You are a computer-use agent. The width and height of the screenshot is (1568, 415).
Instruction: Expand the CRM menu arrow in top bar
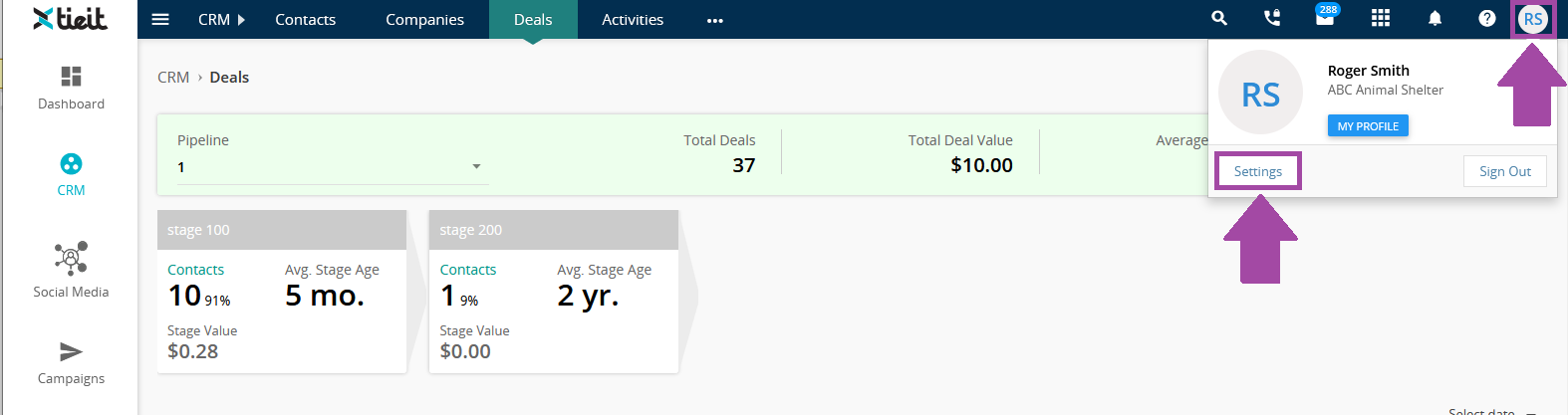click(241, 19)
